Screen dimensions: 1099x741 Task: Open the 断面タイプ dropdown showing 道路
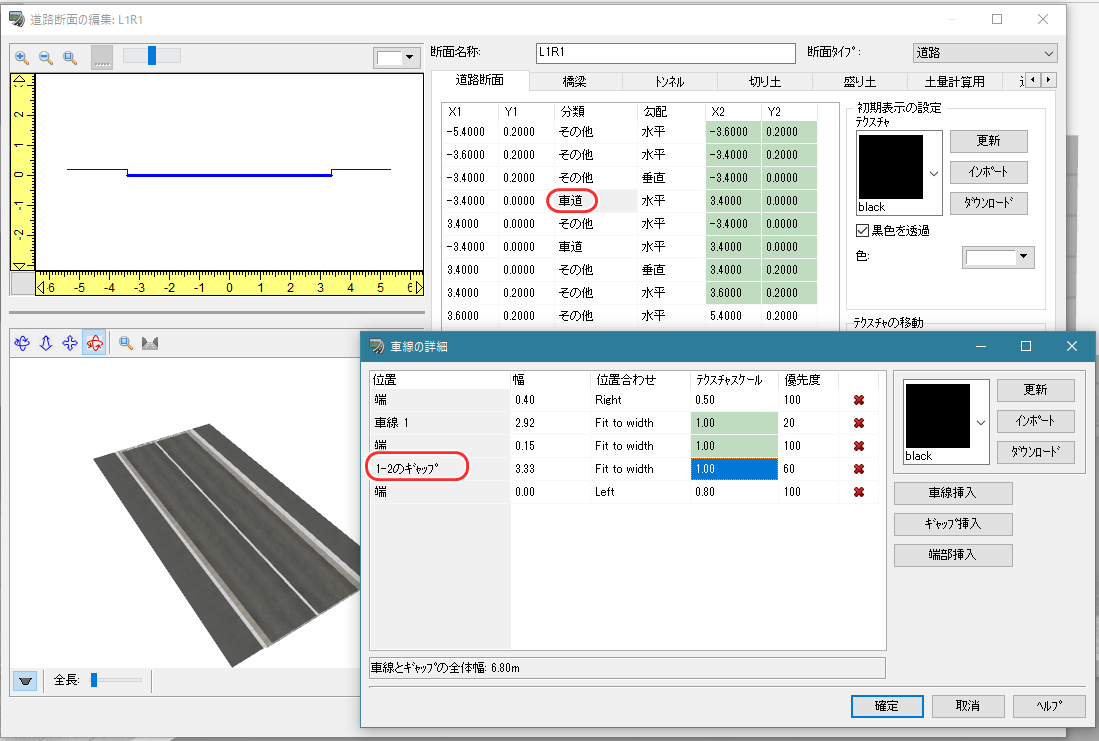click(x=985, y=53)
